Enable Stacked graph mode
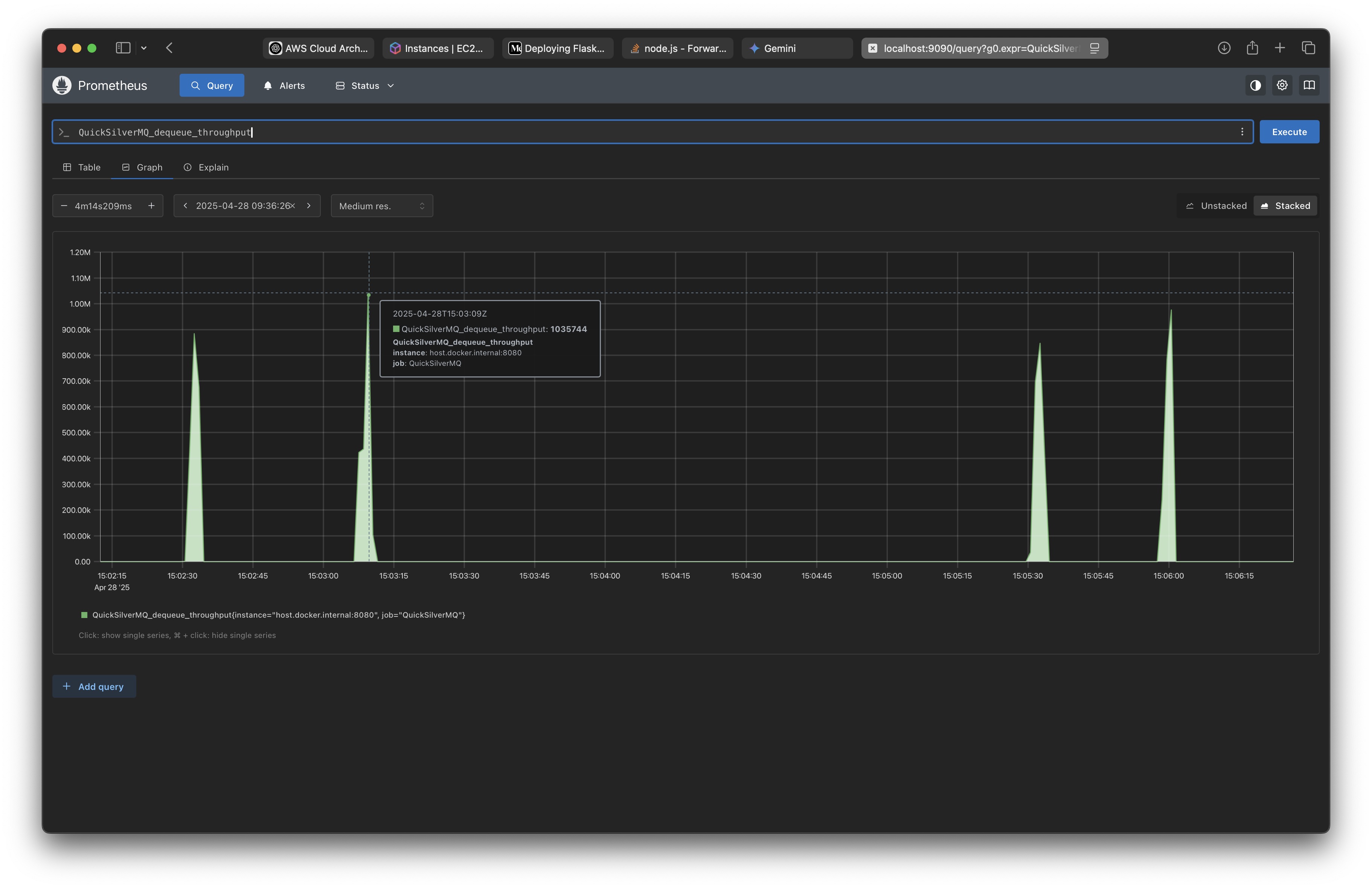Screen dimensions: 1372x889 [x=1285, y=206]
